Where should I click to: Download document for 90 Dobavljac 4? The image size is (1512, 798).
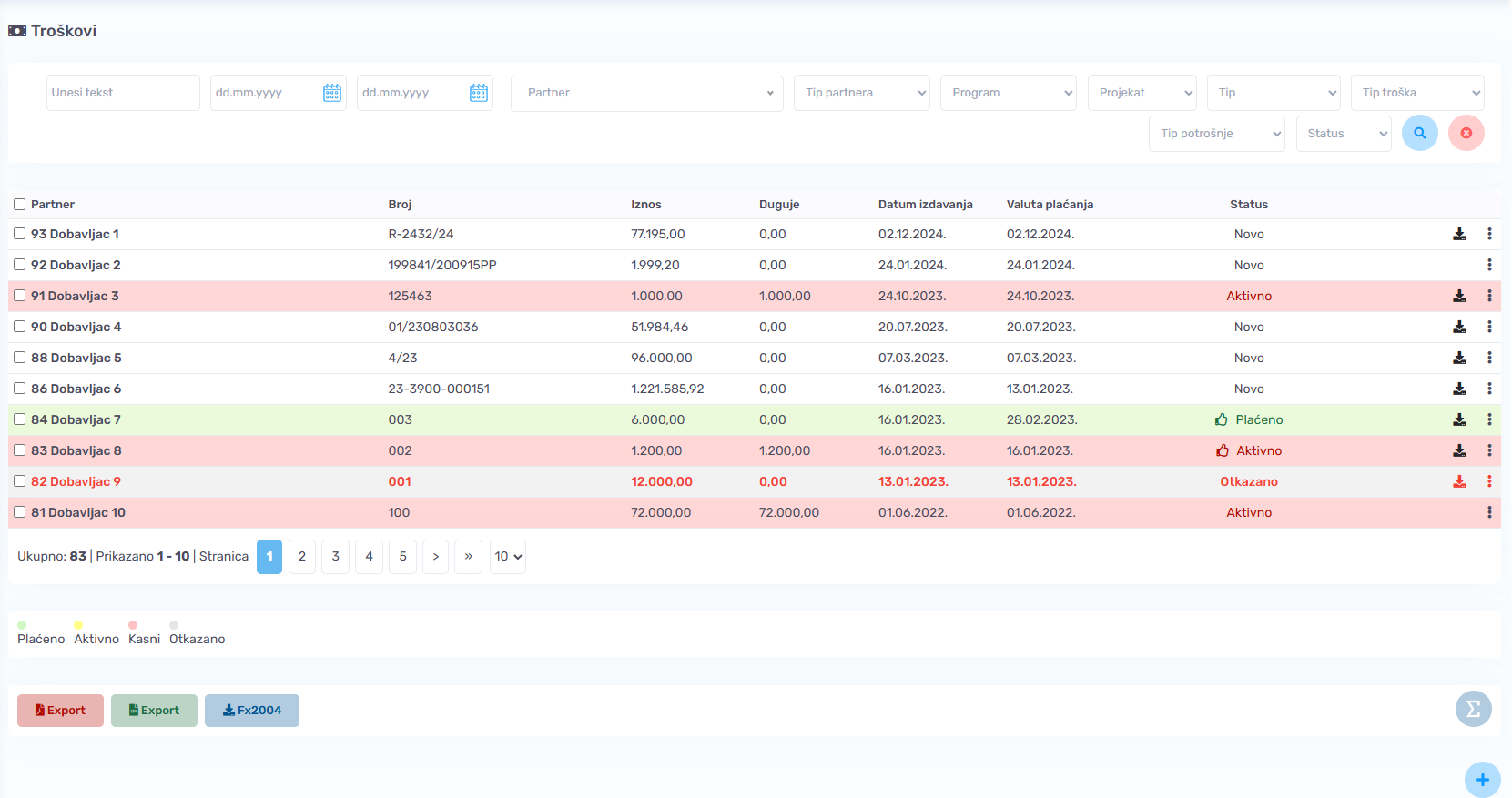pyautogui.click(x=1459, y=327)
